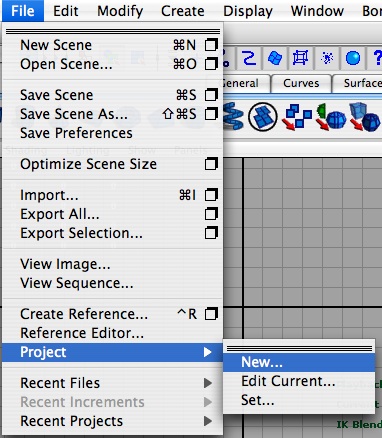Screen dimensions: 382x438
Task: Click the dotted particle burst toolbar icon
Action: [327, 58]
